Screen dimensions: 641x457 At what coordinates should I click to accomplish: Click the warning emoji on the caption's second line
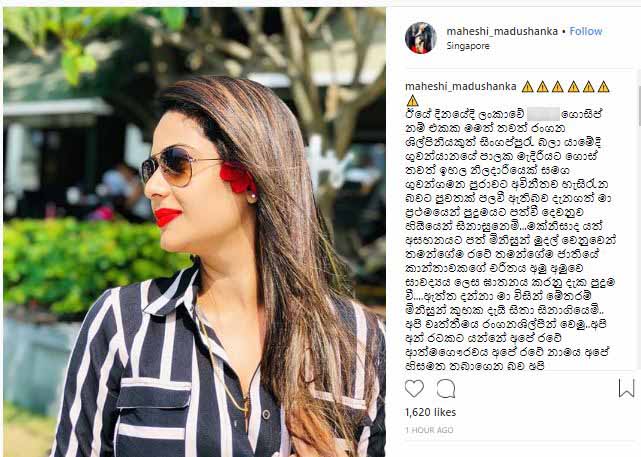412,100
